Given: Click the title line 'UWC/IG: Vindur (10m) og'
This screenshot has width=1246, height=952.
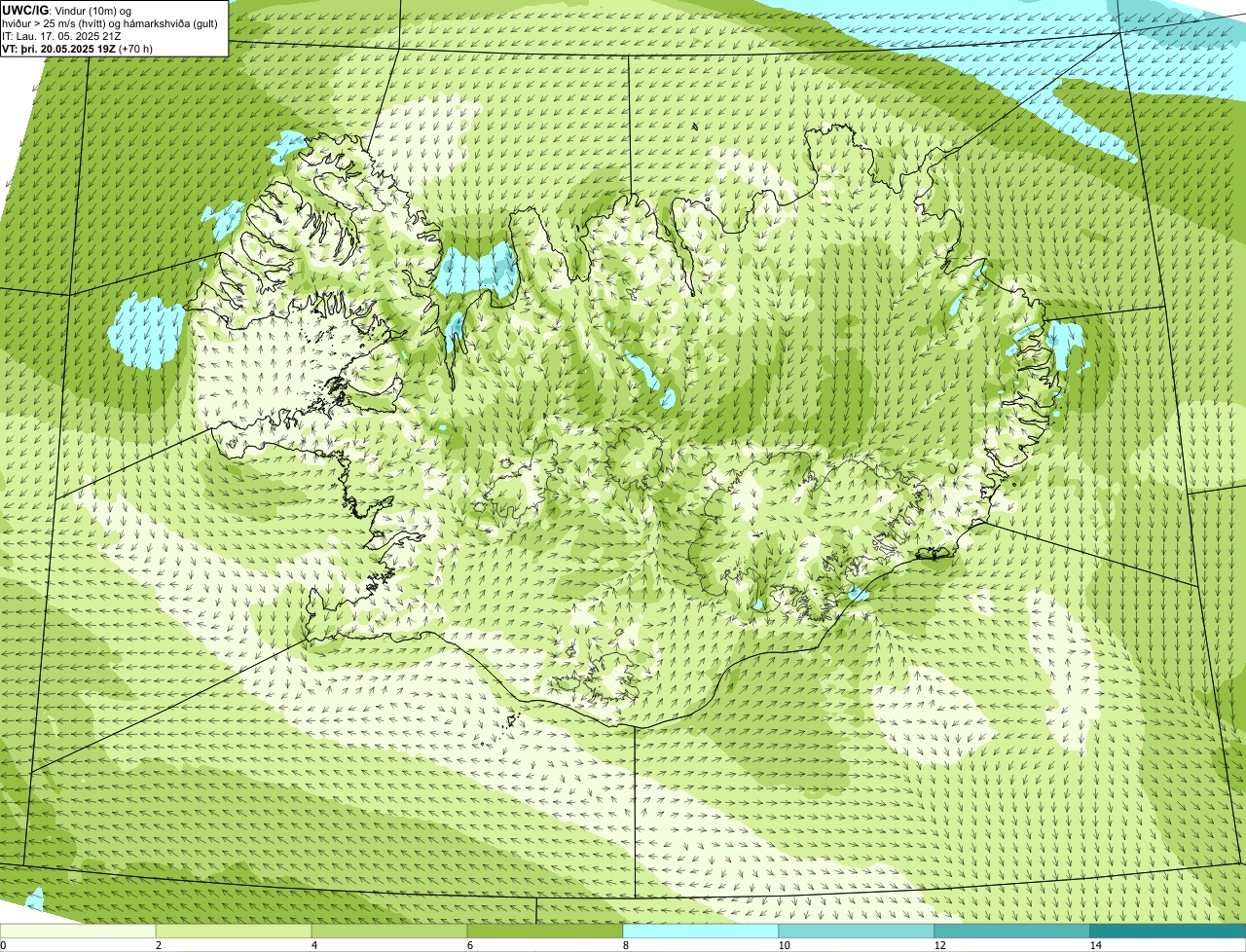Looking at the screenshot, I should (x=67, y=10).
